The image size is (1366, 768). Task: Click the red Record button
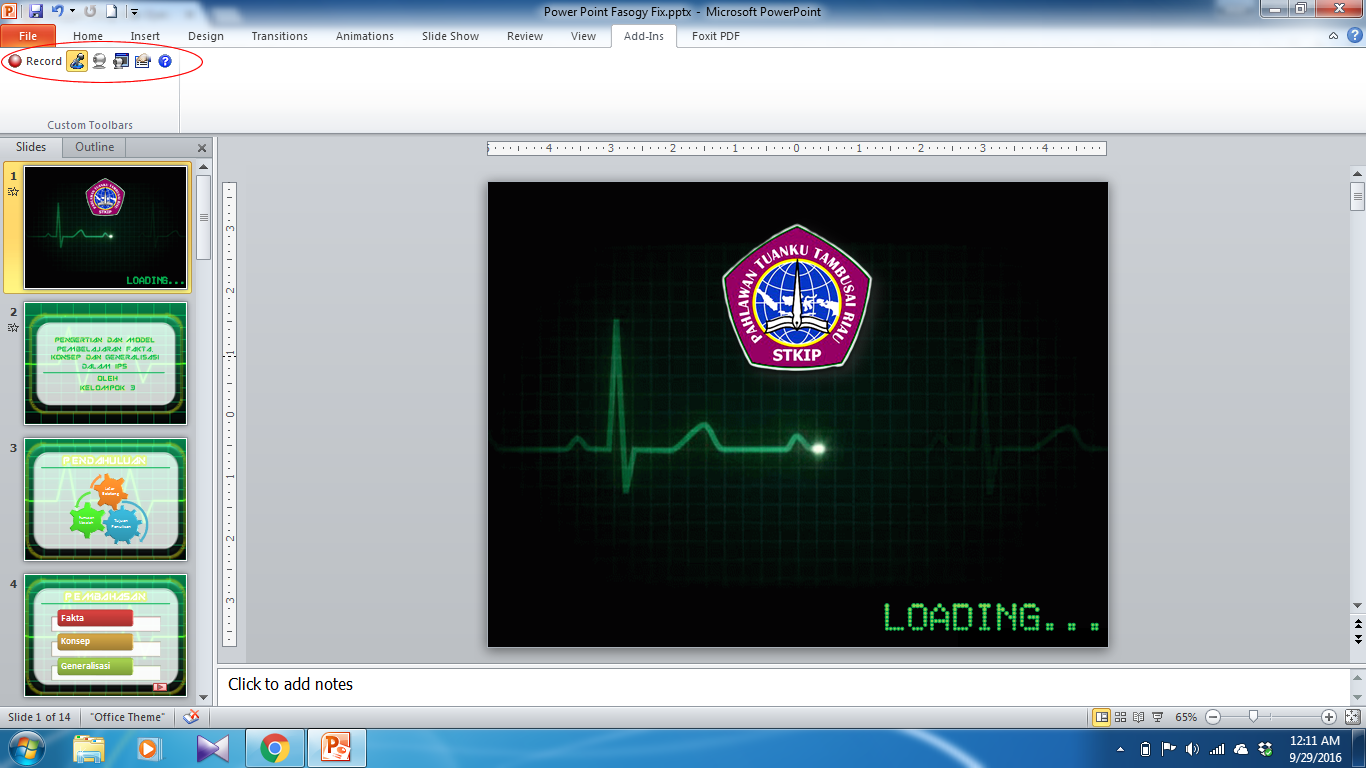click(35, 61)
